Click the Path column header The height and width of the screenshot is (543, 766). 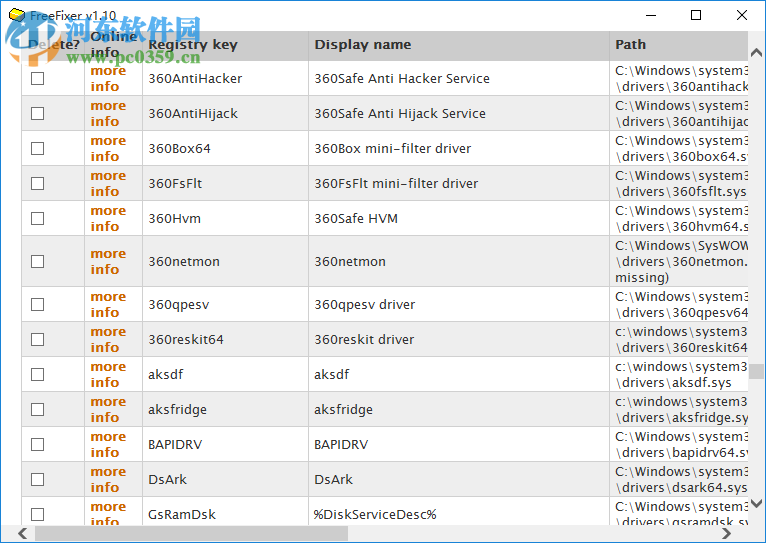point(679,45)
